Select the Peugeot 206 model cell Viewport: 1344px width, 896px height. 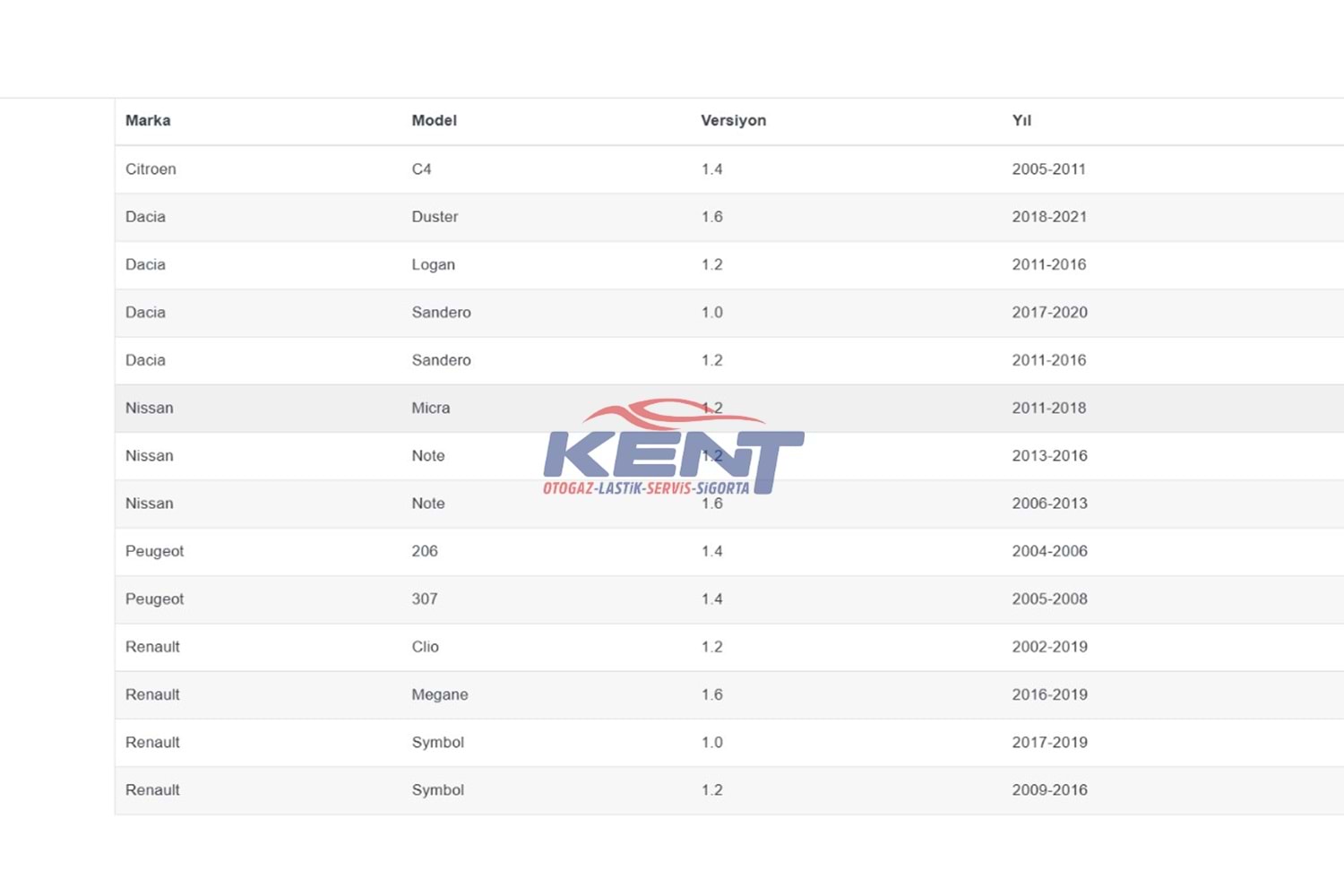pyautogui.click(x=425, y=552)
